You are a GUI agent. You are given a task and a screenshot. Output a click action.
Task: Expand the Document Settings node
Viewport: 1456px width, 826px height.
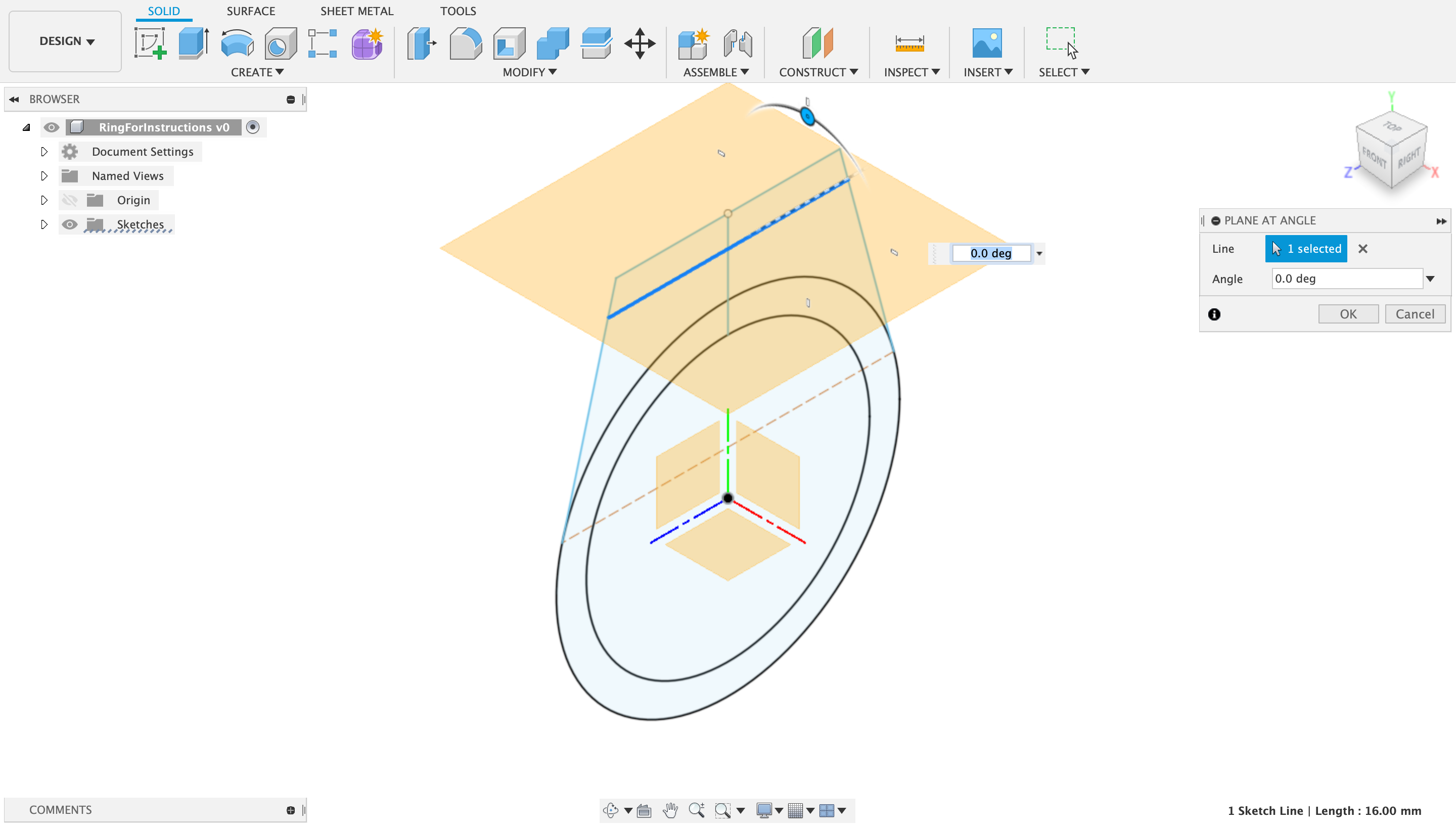[44, 152]
